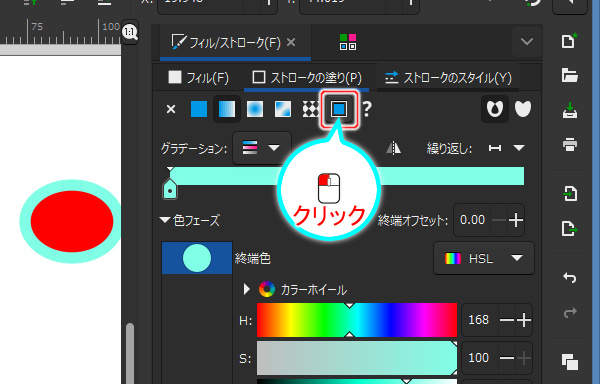Click the red ellipse on canvas

click(x=72, y=221)
